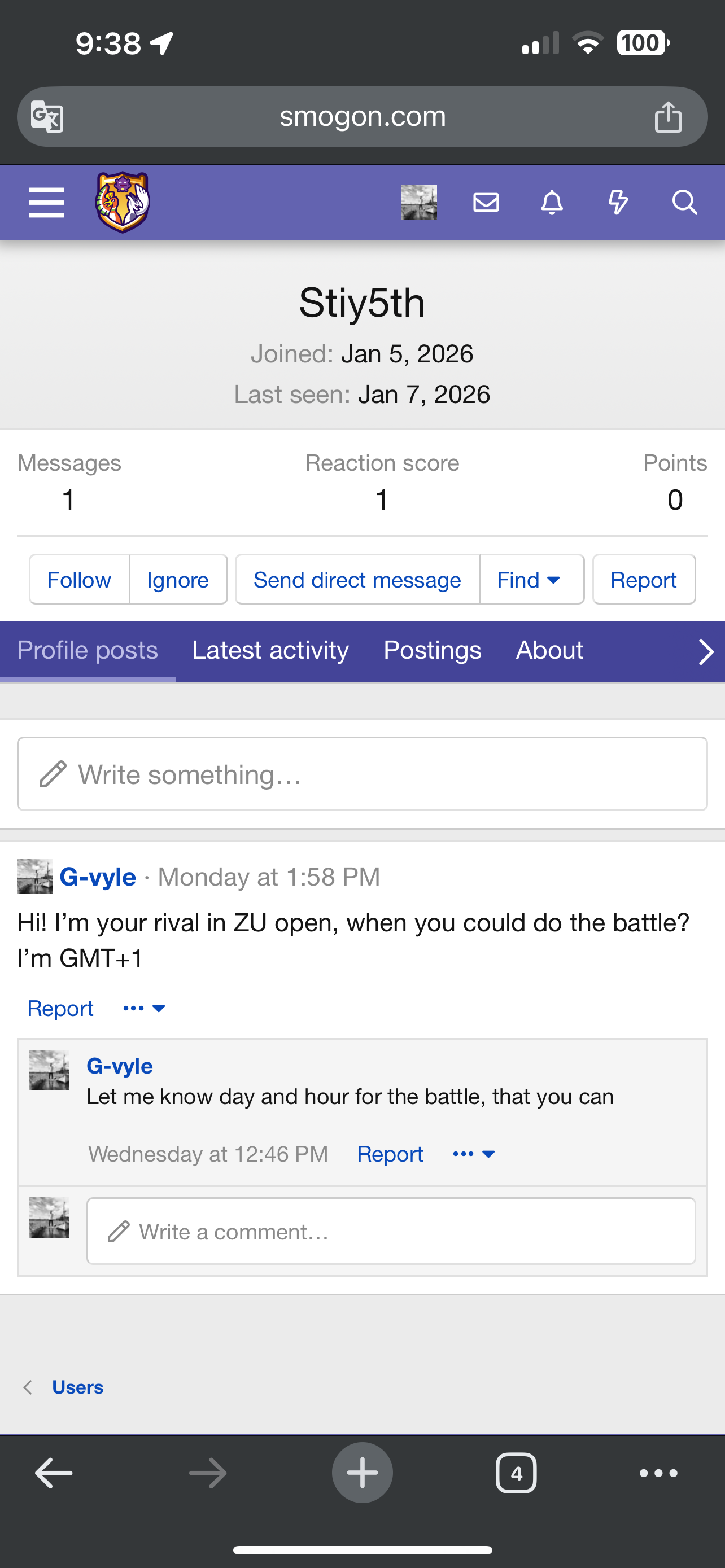Expand the Find dropdown

529,580
